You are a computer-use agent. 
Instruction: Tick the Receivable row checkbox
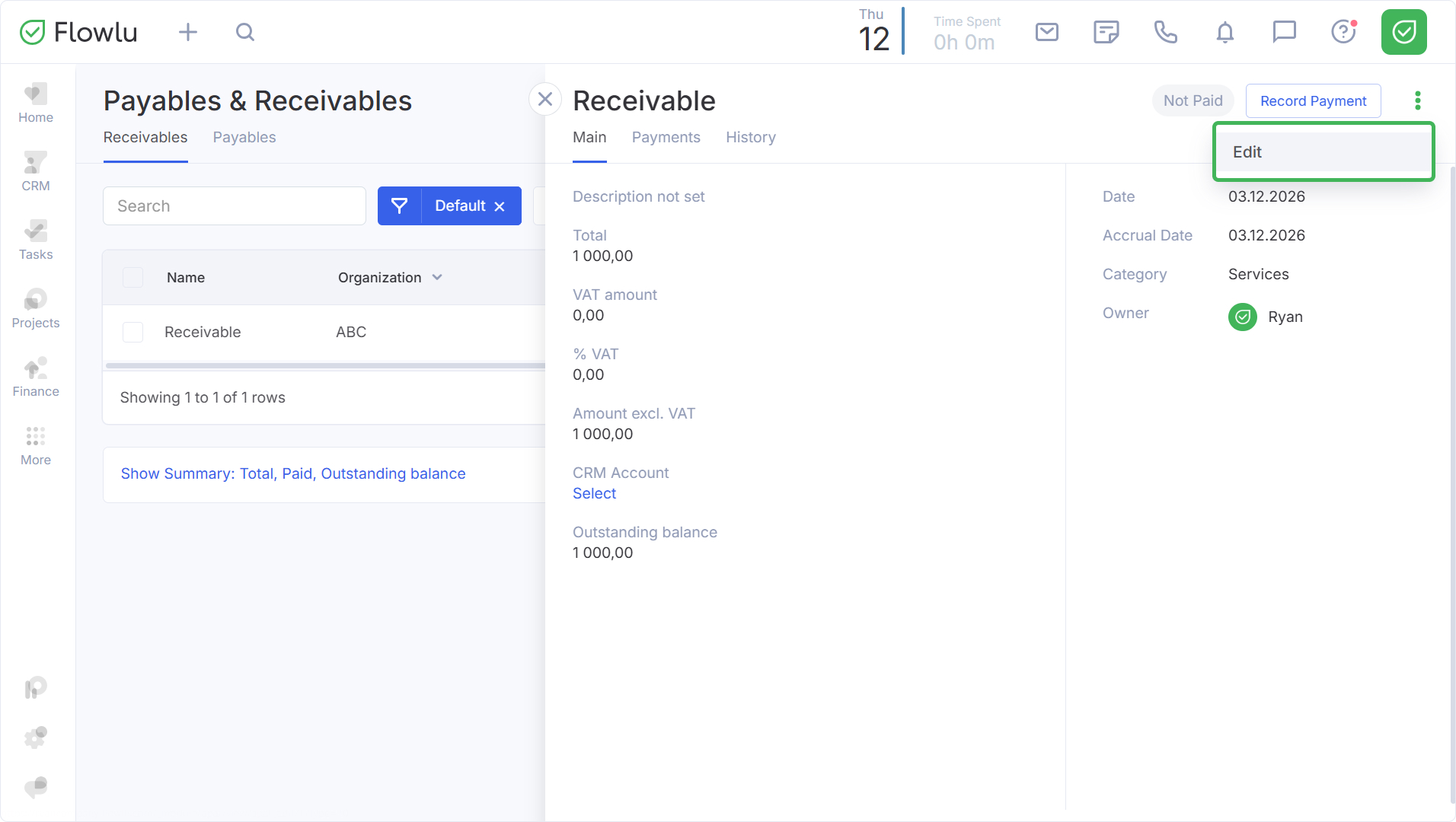133,332
